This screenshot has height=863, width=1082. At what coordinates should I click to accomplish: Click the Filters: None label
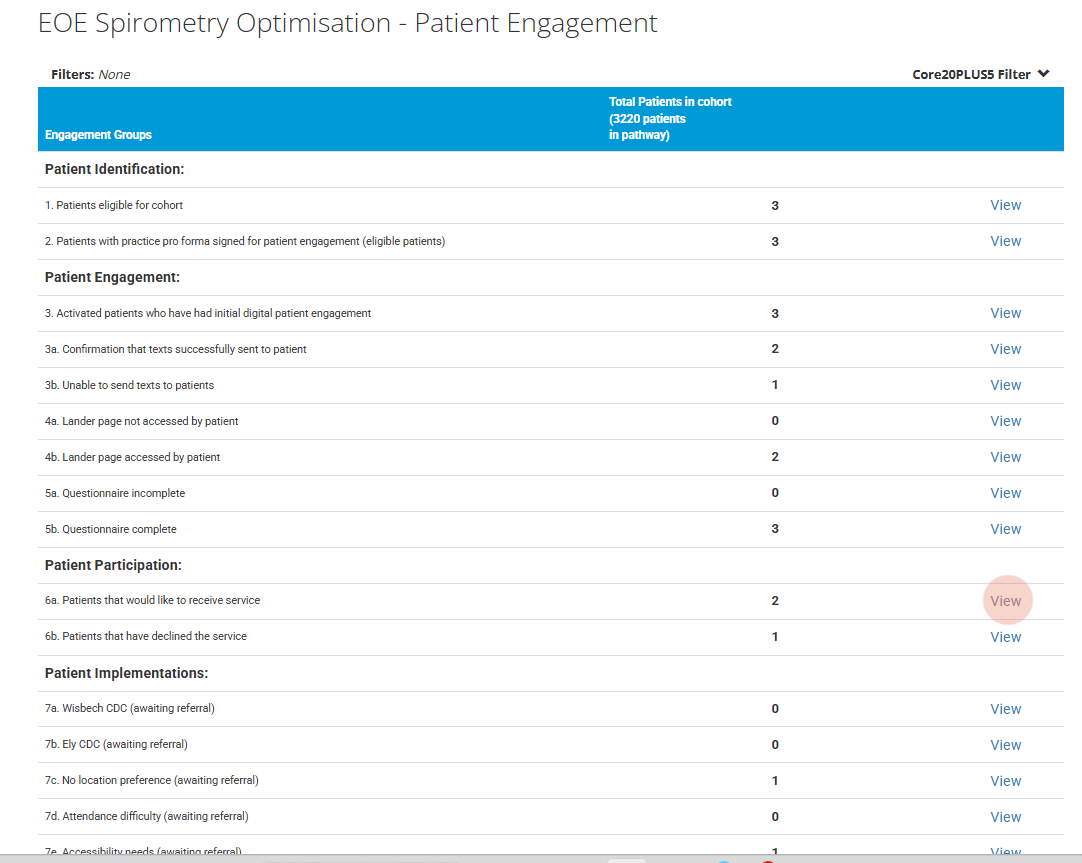(x=90, y=75)
